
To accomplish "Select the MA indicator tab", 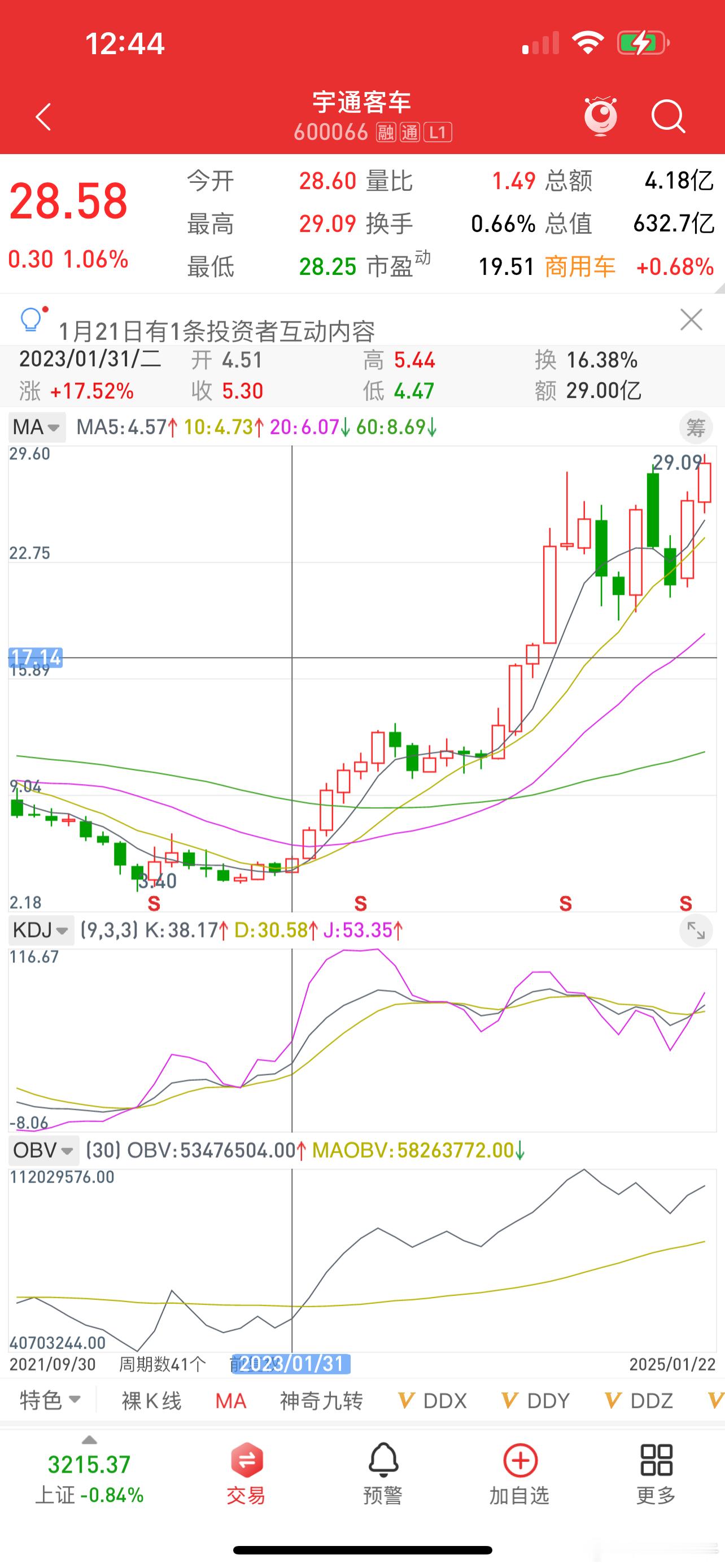I will [231, 1400].
